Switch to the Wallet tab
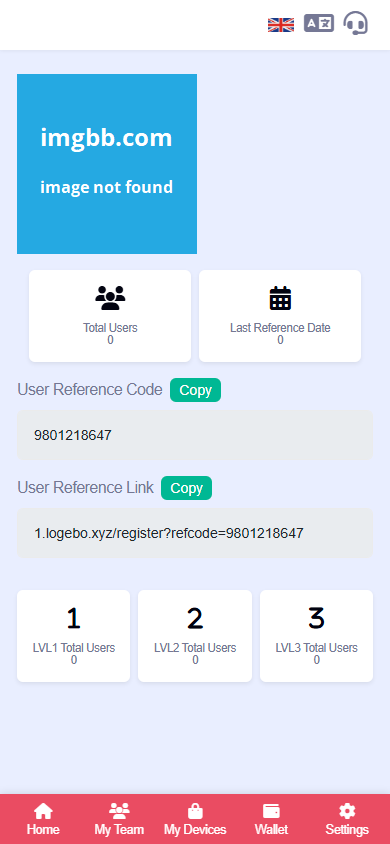Image resolution: width=390 pixels, height=844 pixels. coord(271,819)
